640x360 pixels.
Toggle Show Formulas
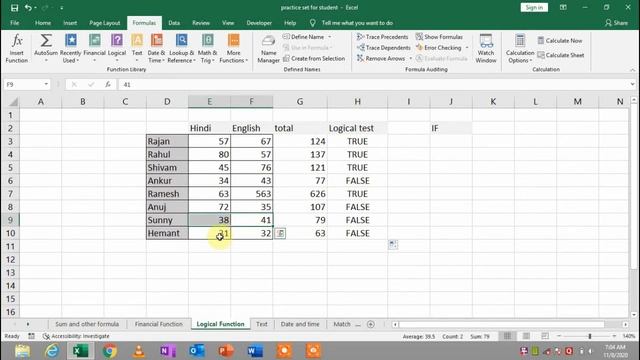click(x=439, y=37)
